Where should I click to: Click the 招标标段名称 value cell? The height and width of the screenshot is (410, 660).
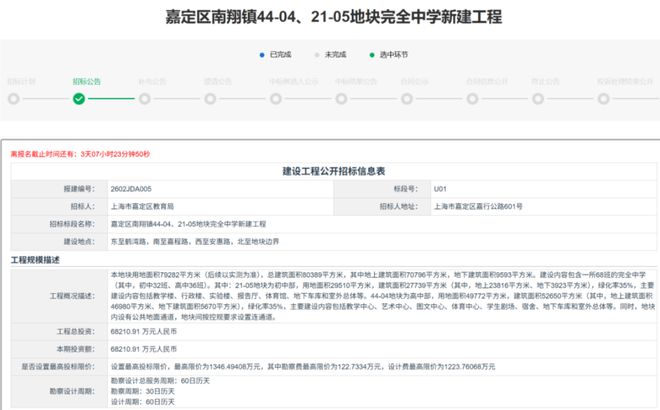coord(382,224)
